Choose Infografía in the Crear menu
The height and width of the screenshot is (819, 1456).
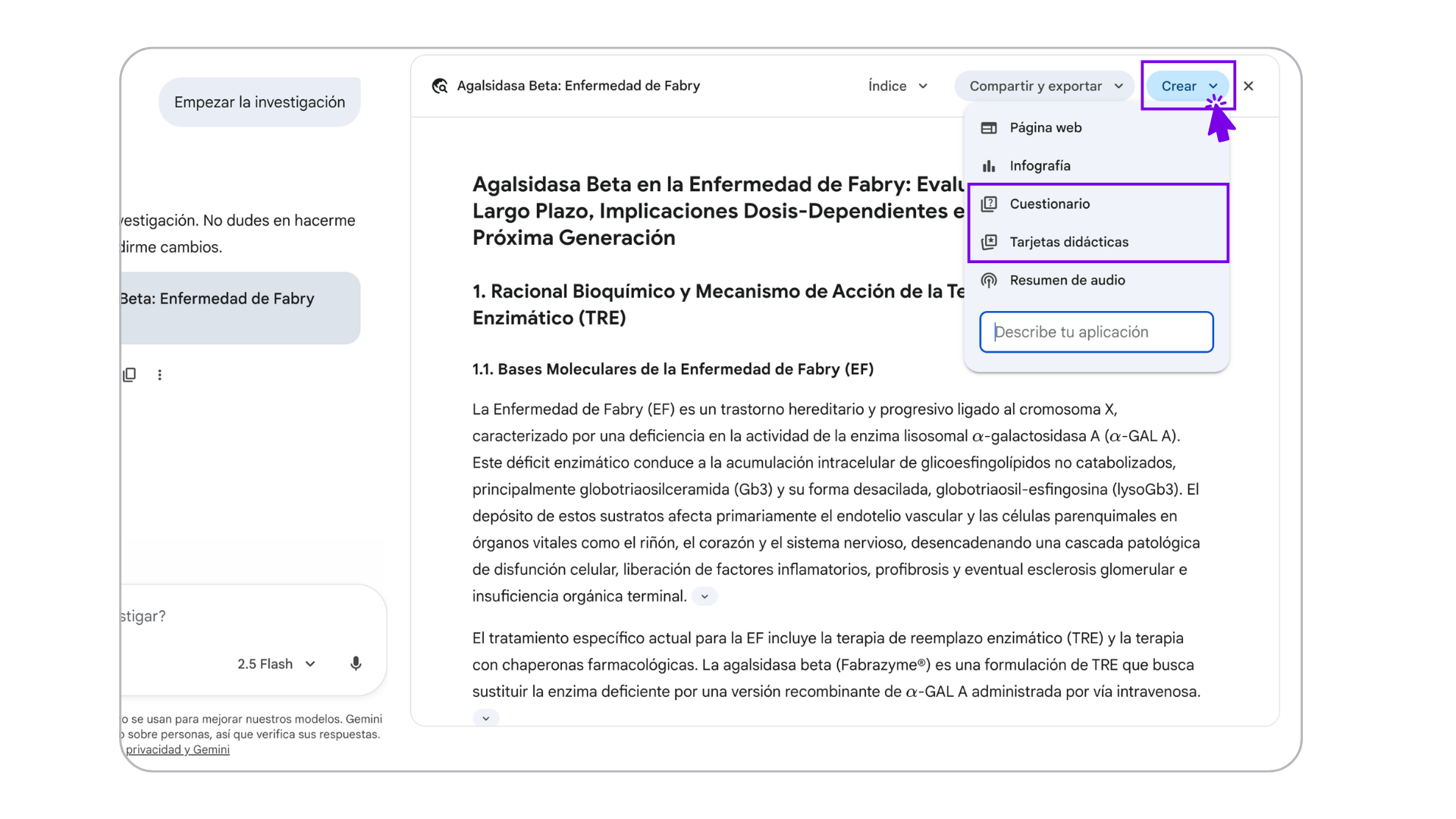[x=1040, y=166]
